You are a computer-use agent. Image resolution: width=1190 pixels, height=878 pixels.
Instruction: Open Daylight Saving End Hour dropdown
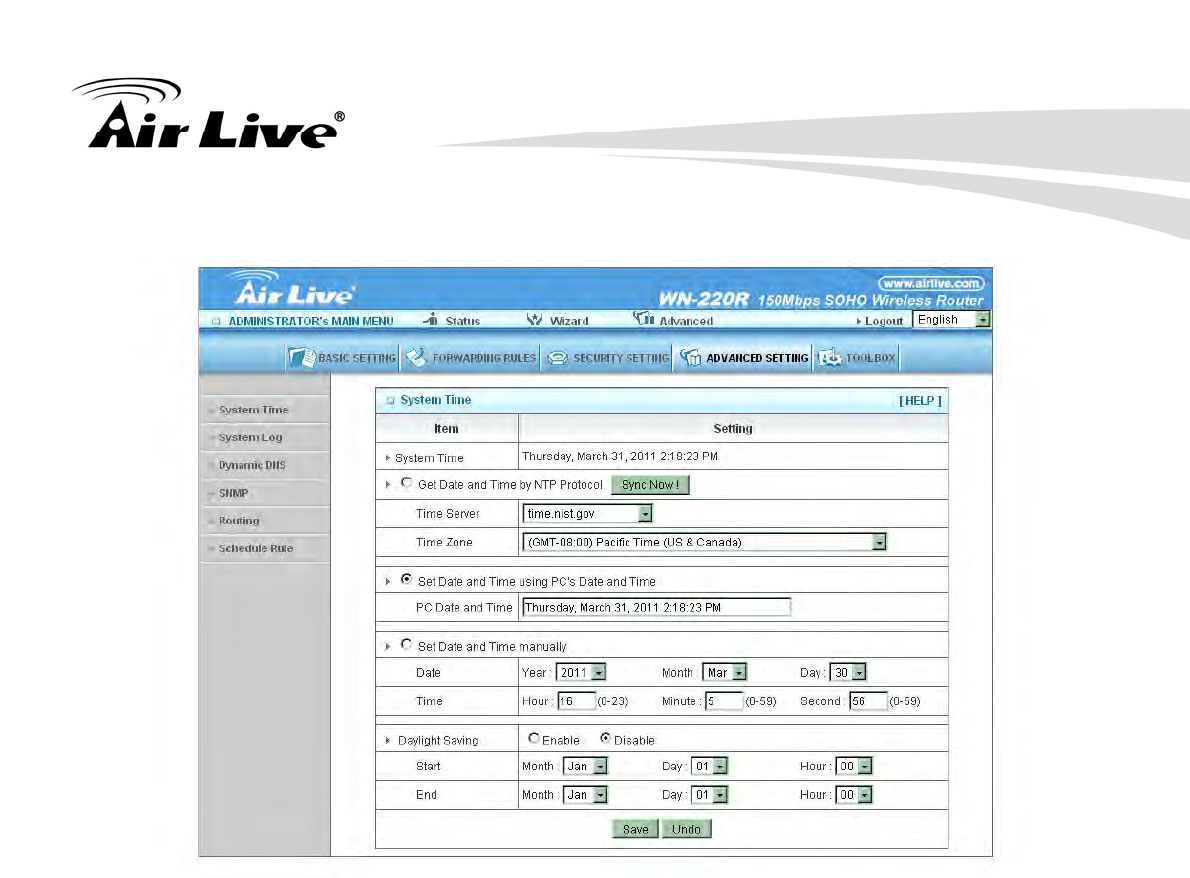point(854,795)
